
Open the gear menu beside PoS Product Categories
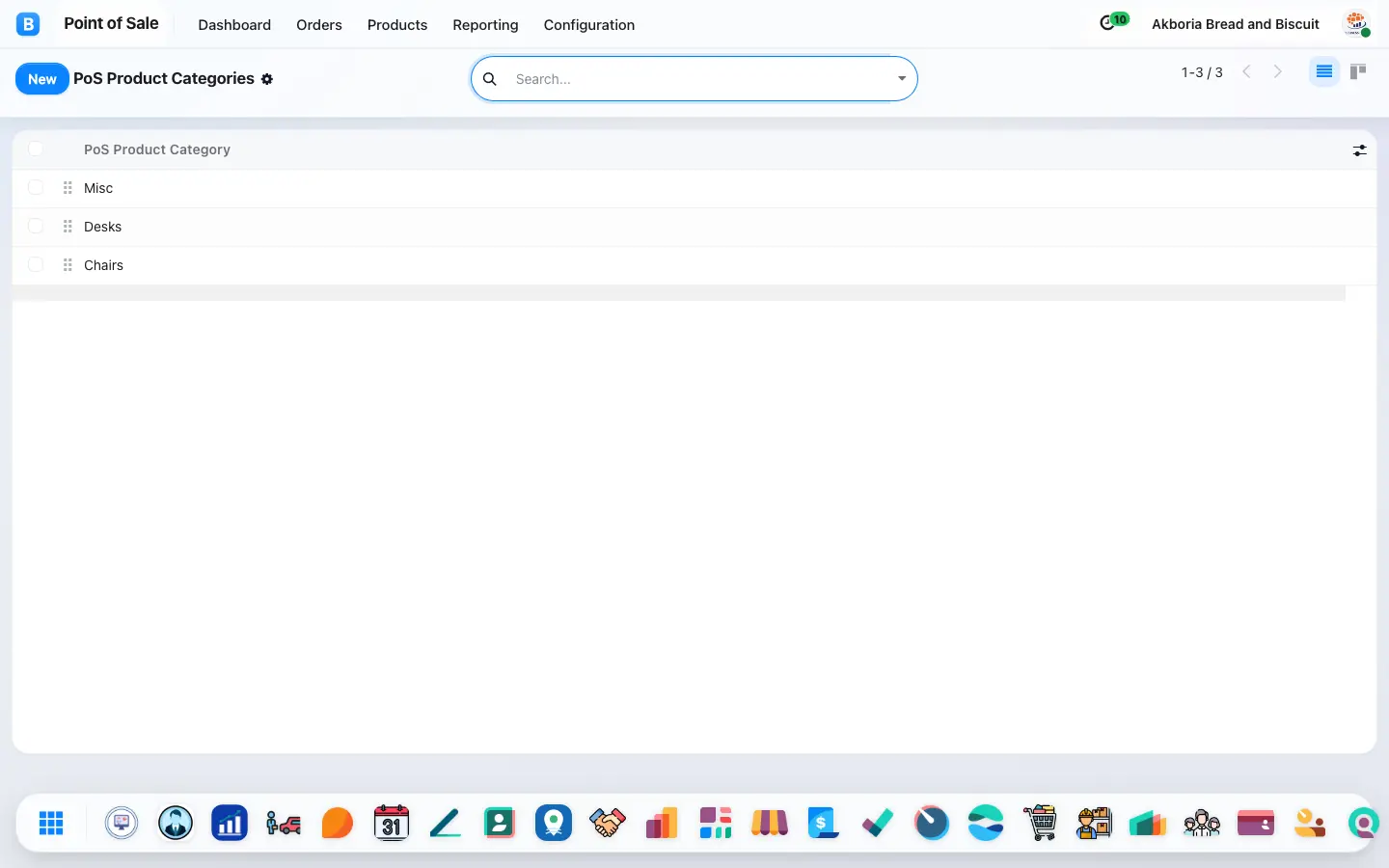(267, 79)
